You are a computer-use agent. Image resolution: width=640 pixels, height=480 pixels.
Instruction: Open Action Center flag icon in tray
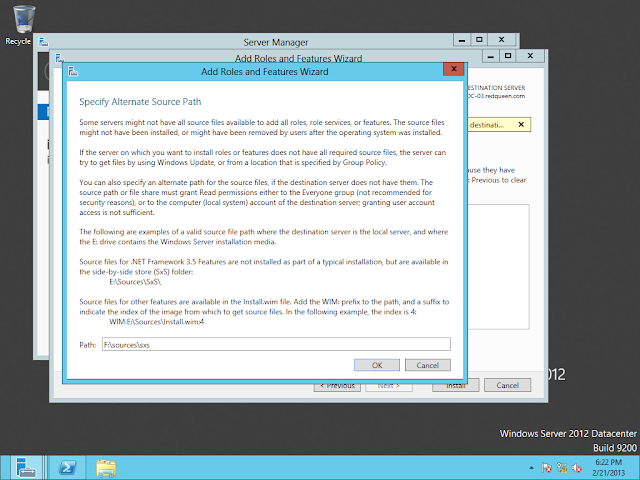546,468
